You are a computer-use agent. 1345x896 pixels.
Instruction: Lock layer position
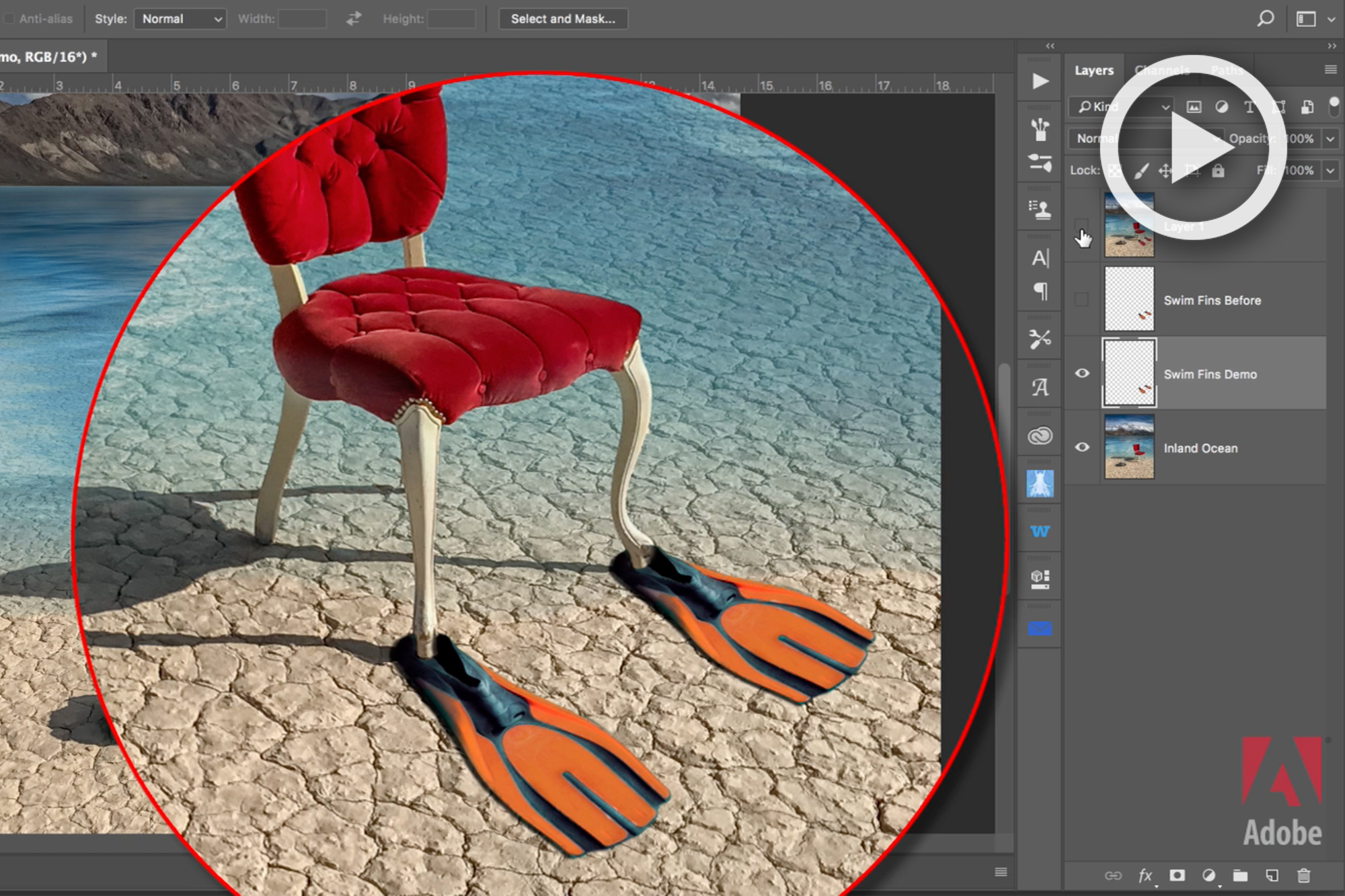1165,171
